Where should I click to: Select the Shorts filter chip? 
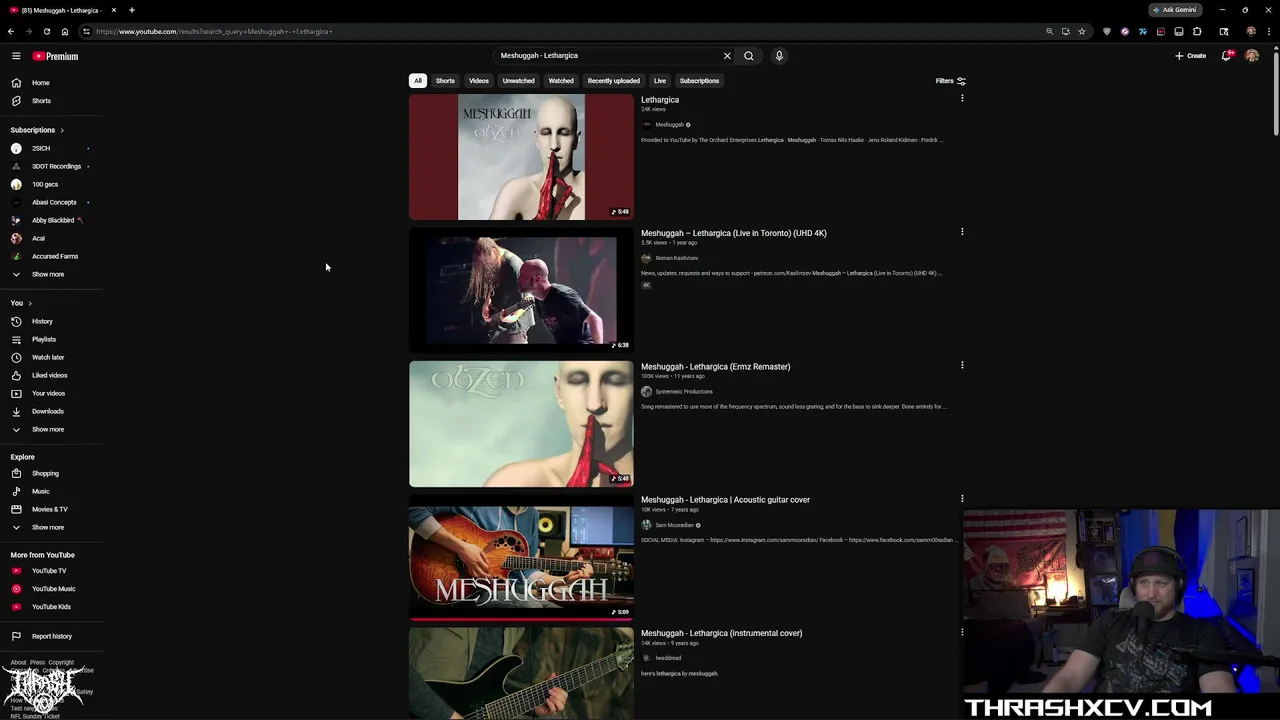coord(445,81)
